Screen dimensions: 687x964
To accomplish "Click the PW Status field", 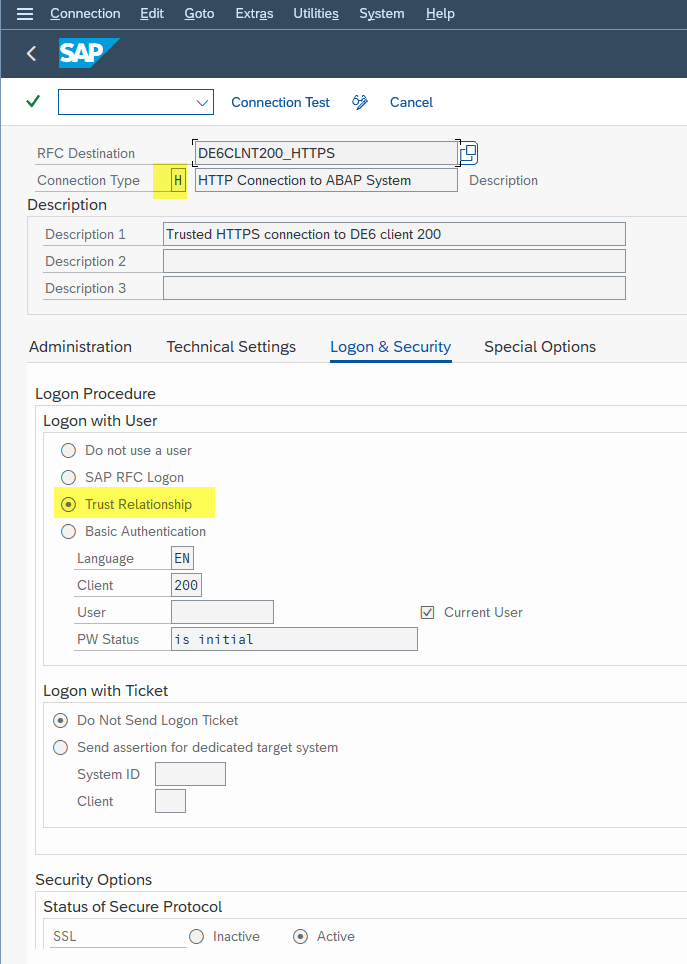I will (294, 639).
